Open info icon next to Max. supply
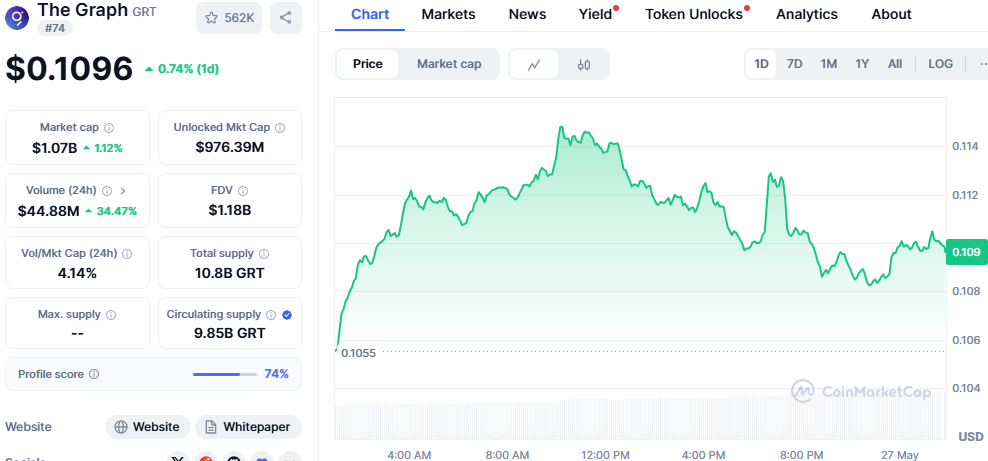Image resolution: width=988 pixels, height=461 pixels. click(x=111, y=314)
